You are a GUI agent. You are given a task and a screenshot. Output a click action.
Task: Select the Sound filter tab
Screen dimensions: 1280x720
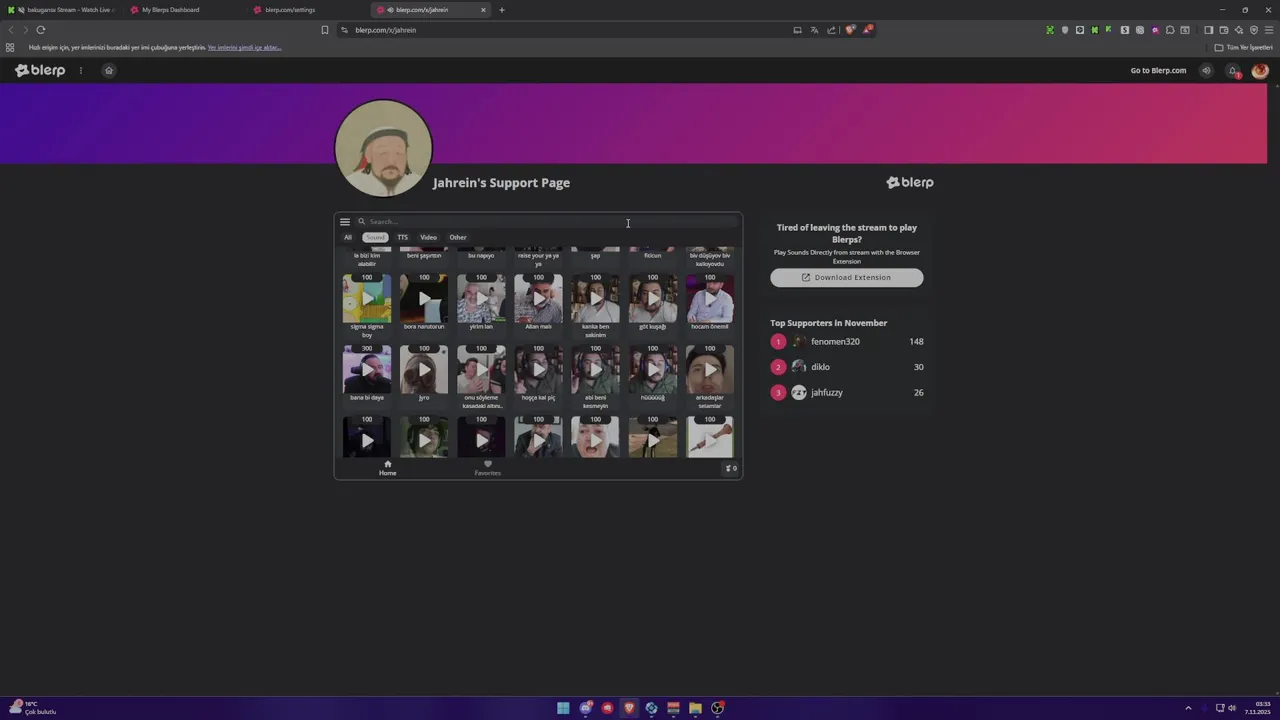tap(375, 238)
